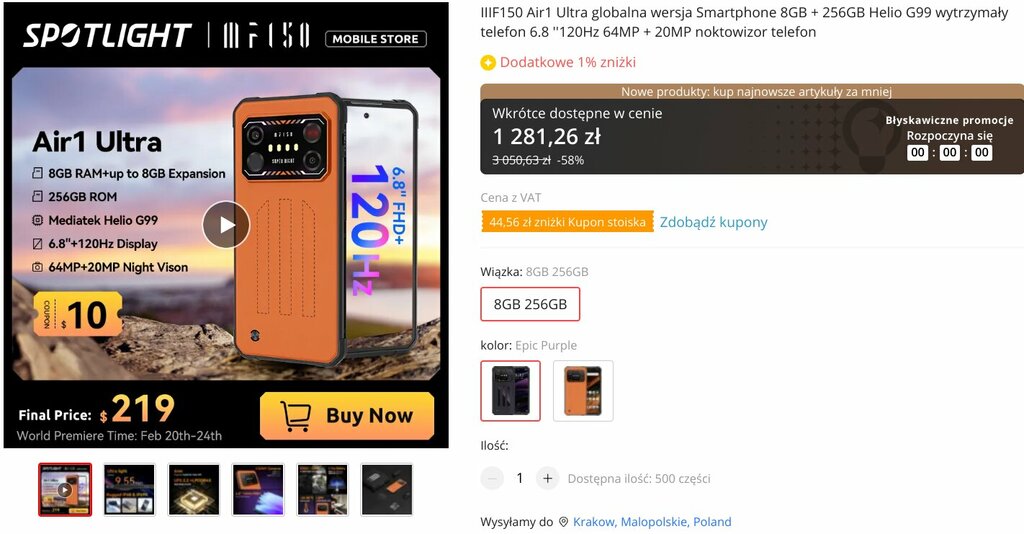Open the fourth thumbnail with purple light
The image size is (1024, 534).
click(x=258, y=490)
